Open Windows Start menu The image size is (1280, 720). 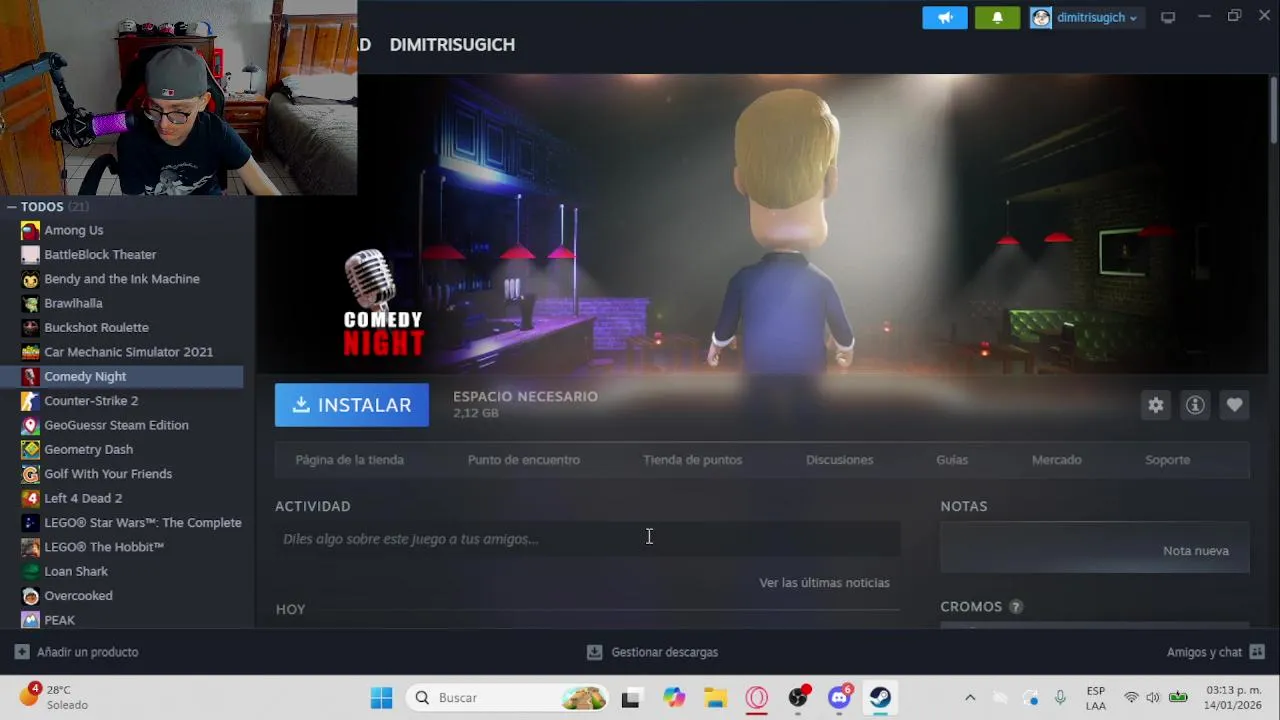382,698
